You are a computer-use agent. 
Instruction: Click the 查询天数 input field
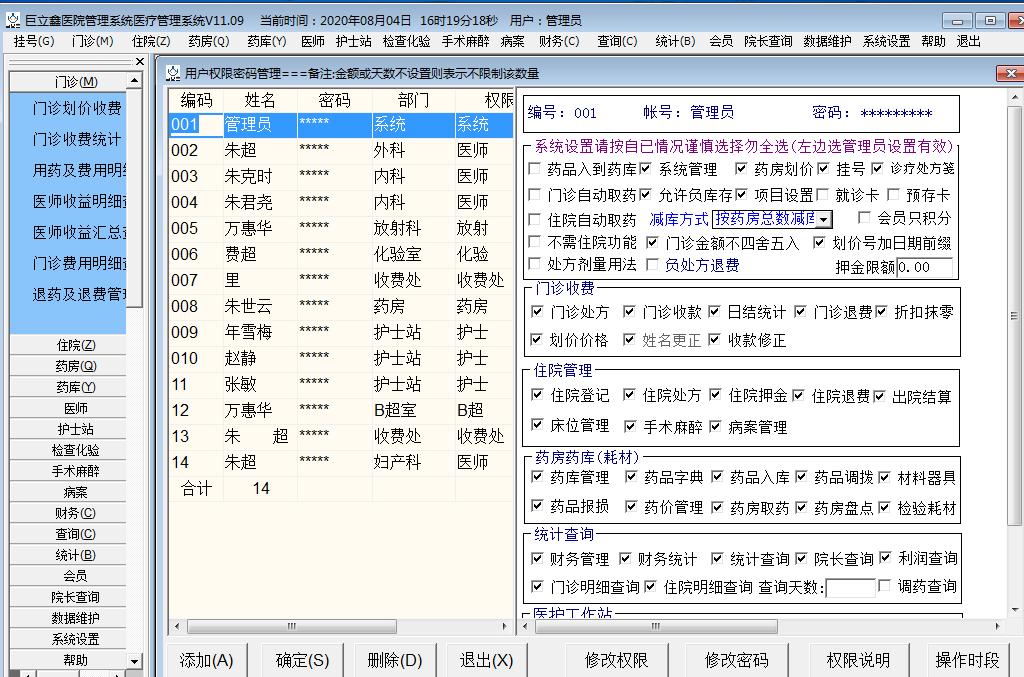click(x=851, y=587)
